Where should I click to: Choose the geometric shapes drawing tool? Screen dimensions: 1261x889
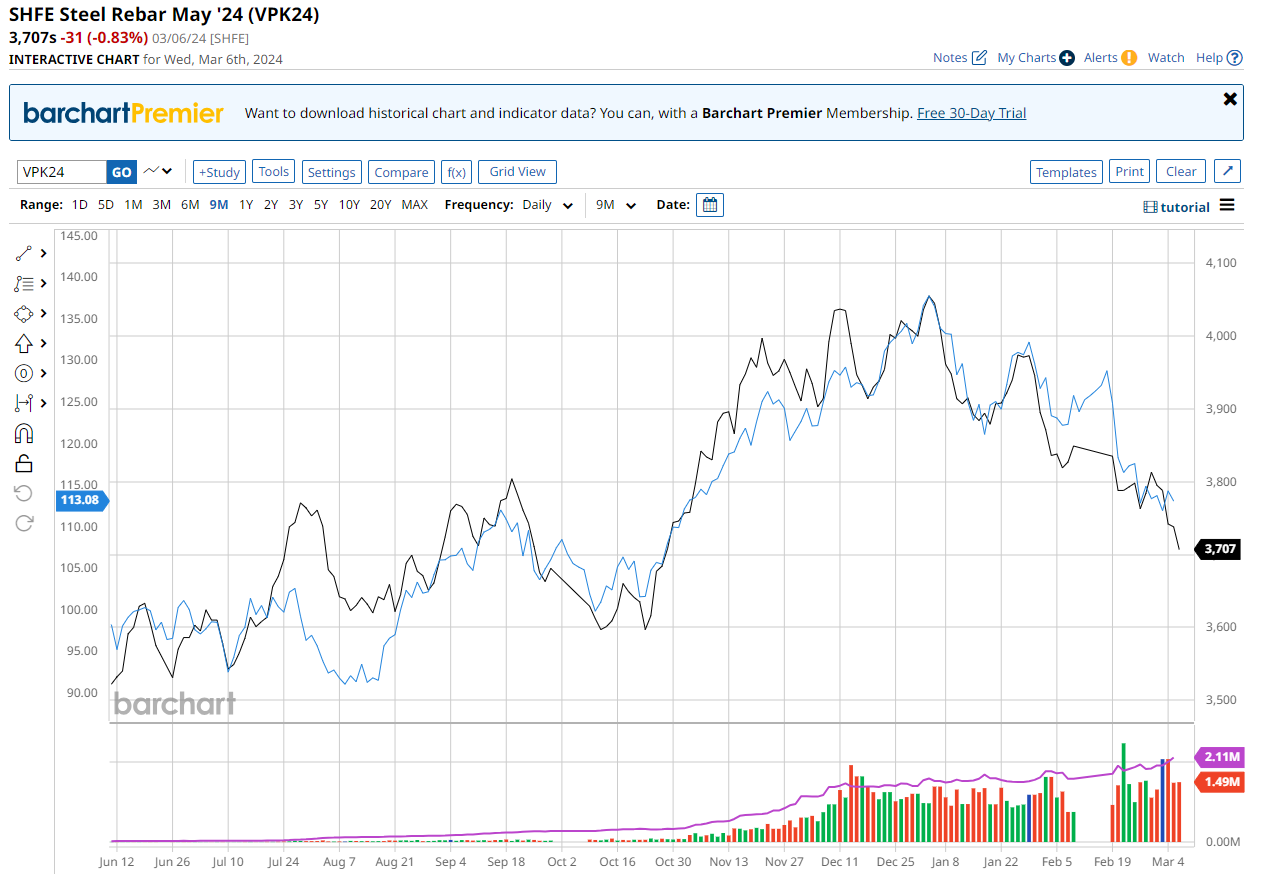(x=25, y=313)
